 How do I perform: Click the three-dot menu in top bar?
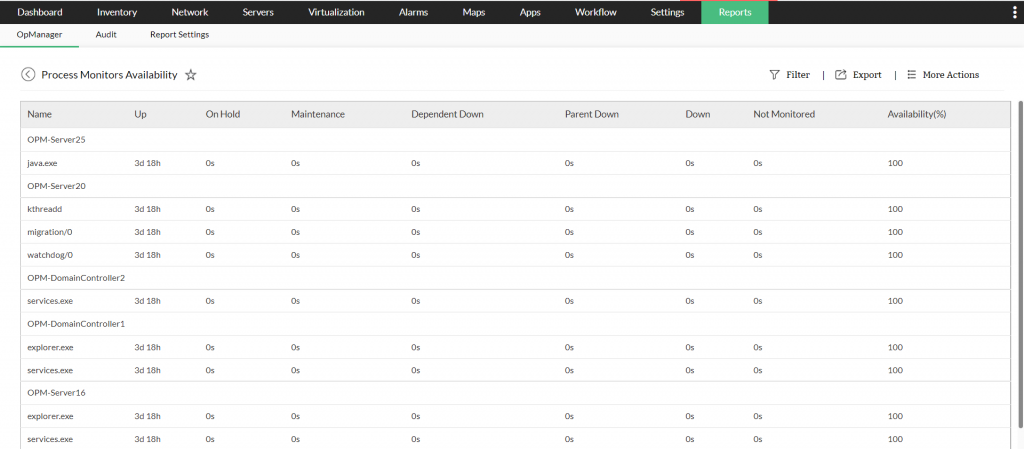[x=1014, y=13]
